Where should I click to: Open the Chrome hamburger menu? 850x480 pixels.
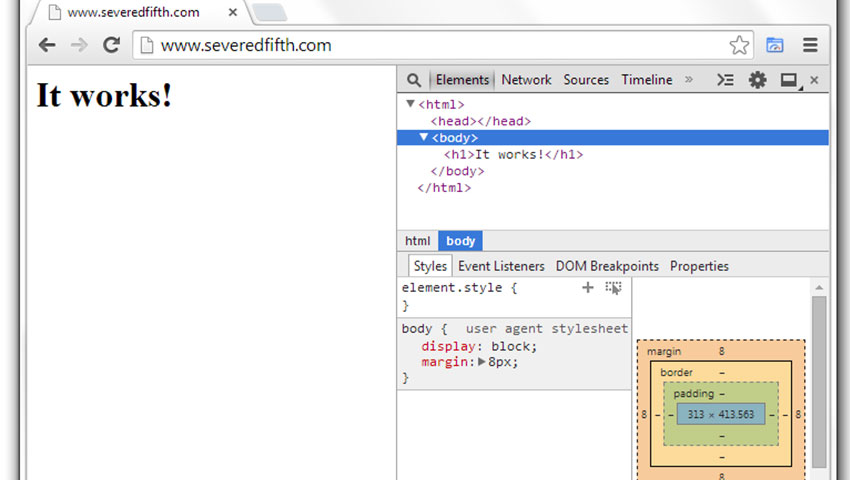point(810,45)
